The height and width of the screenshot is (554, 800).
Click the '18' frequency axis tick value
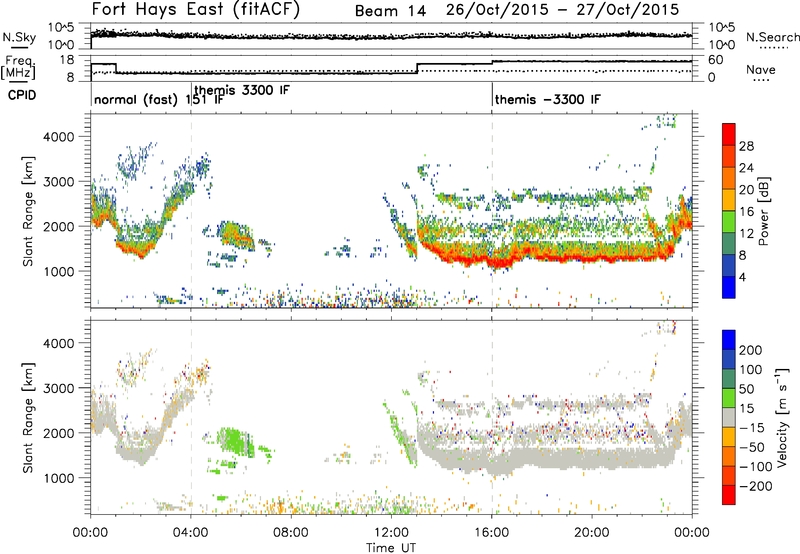pos(67,60)
